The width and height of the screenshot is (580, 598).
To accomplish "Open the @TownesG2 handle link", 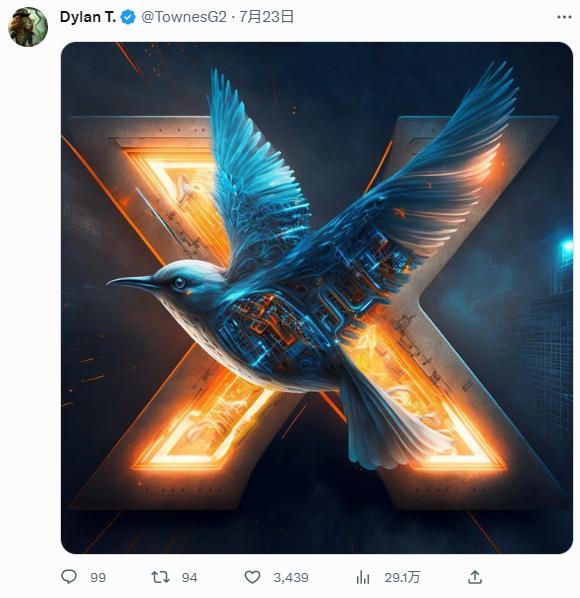I will pos(184,17).
